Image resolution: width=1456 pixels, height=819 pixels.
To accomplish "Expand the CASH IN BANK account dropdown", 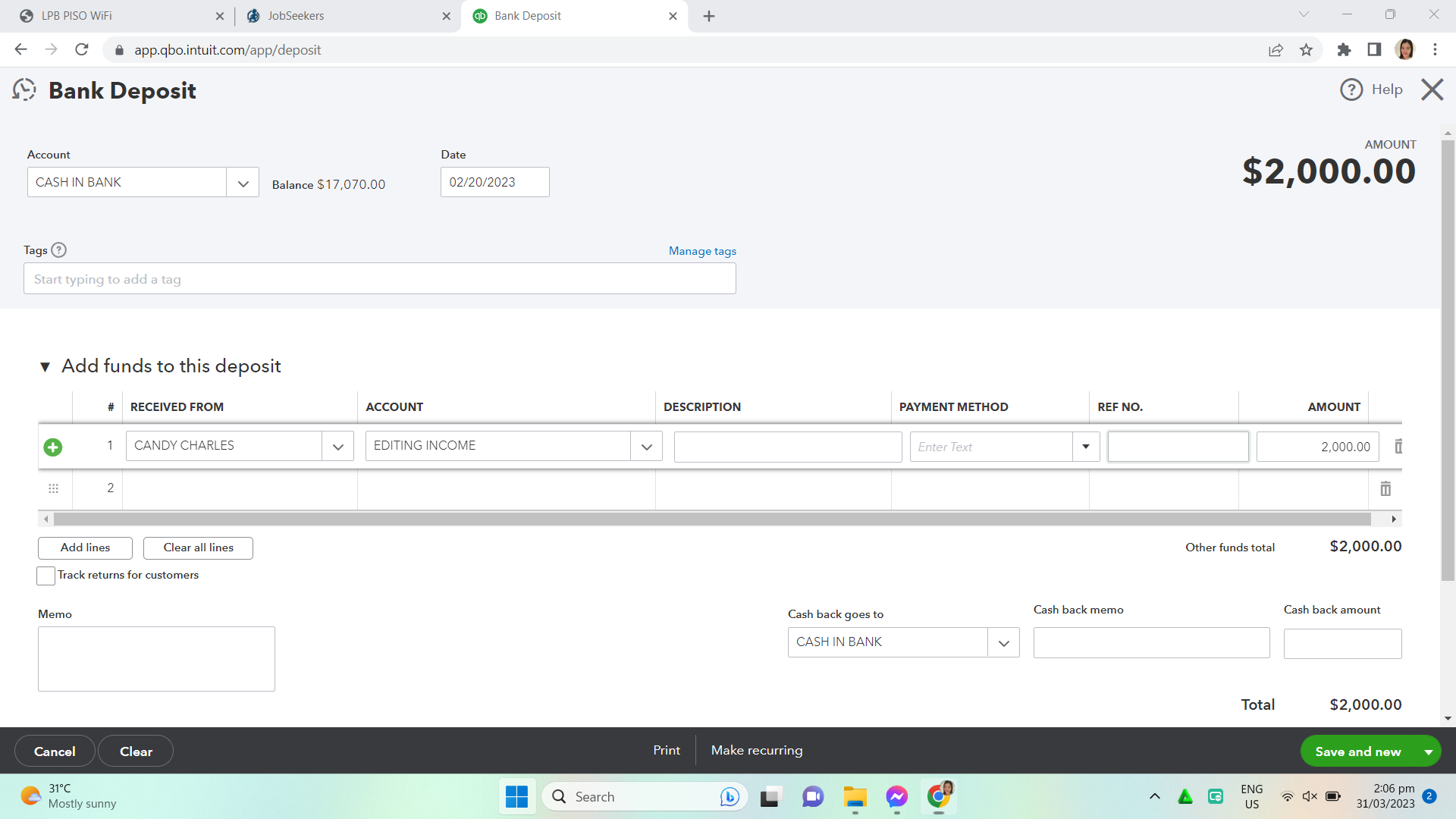I will click(243, 183).
